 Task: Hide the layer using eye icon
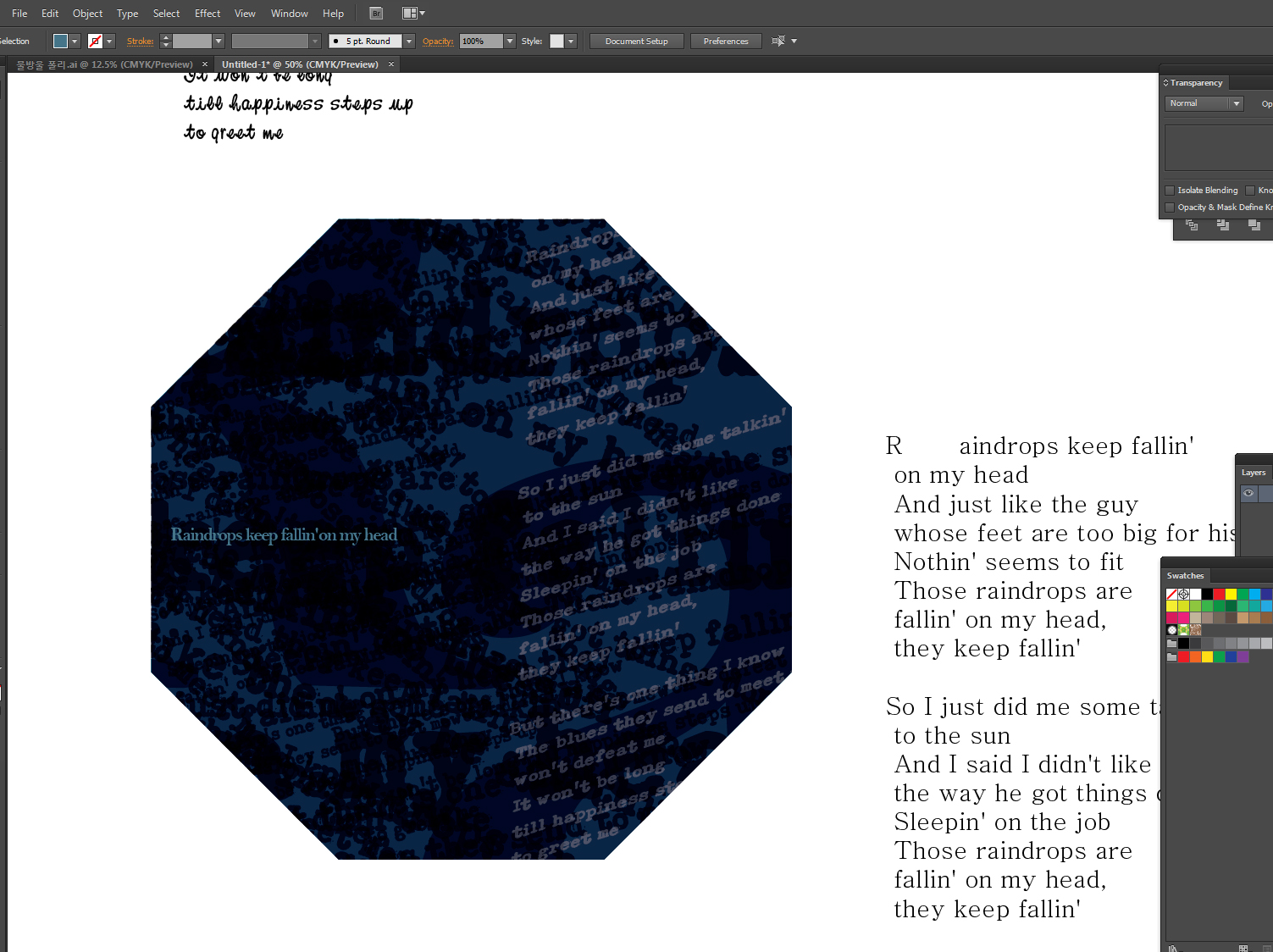[1248, 493]
